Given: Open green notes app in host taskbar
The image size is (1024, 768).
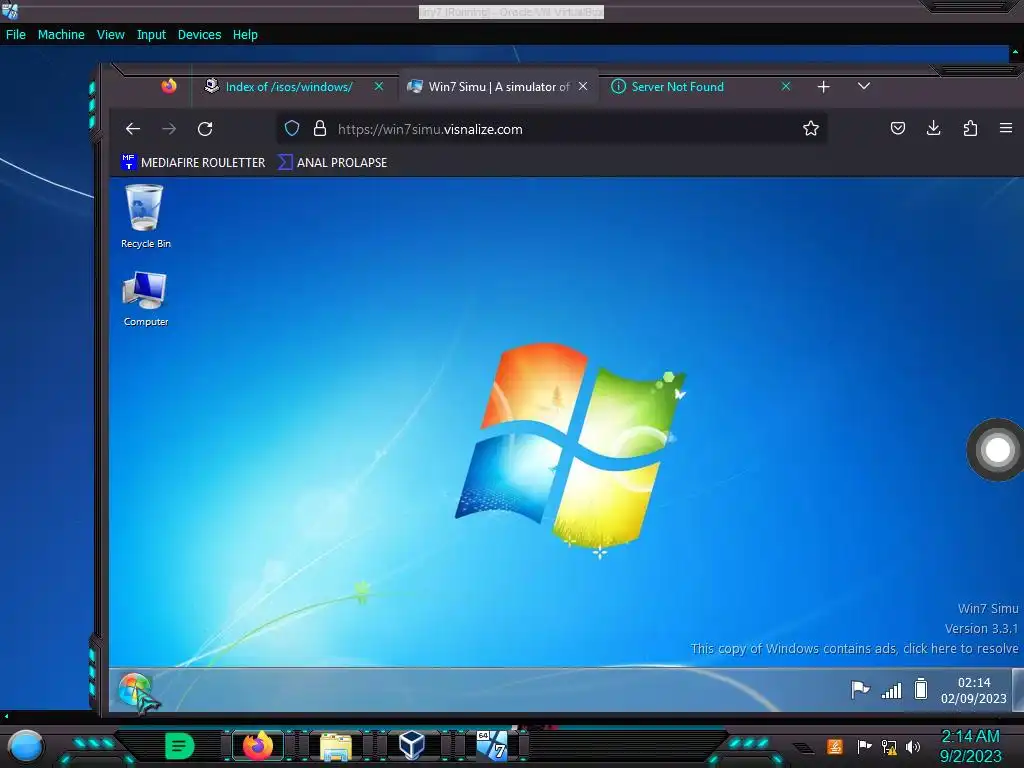Looking at the screenshot, I should click(180, 746).
